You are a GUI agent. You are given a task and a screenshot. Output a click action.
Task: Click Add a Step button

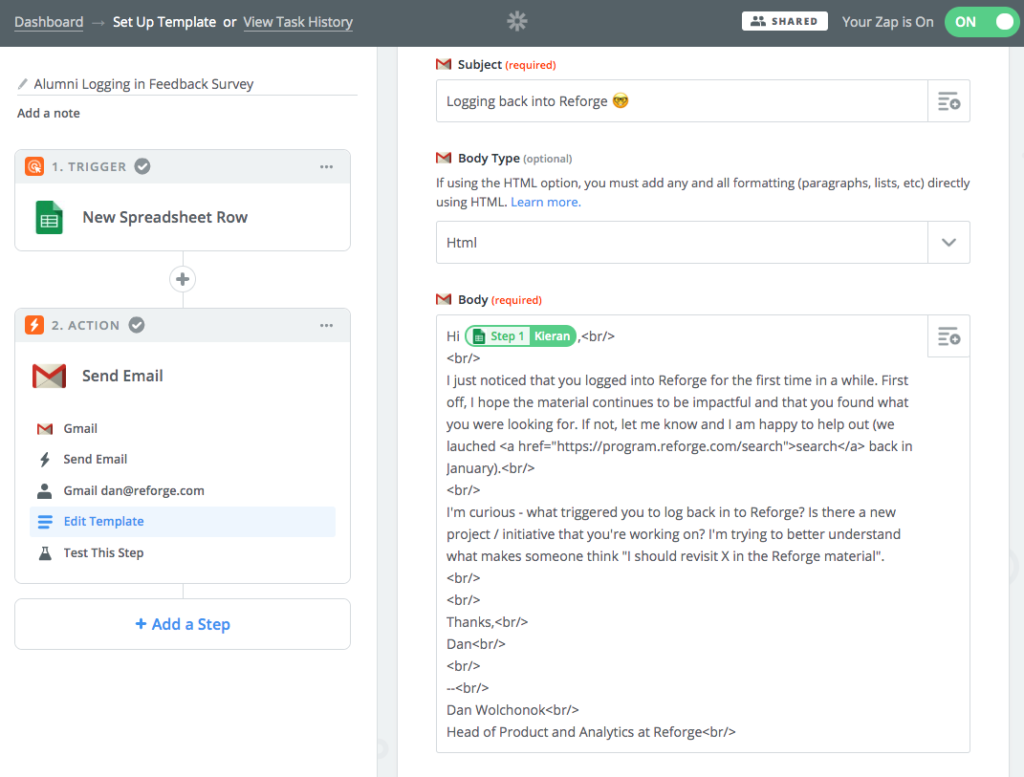[x=183, y=624]
